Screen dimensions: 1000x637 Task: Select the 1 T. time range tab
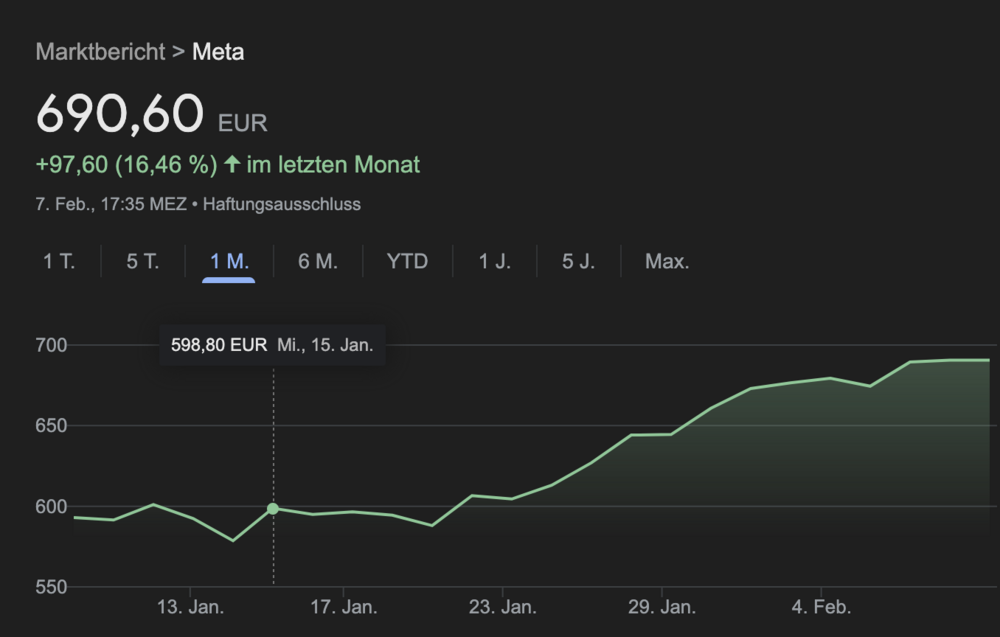tap(59, 262)
